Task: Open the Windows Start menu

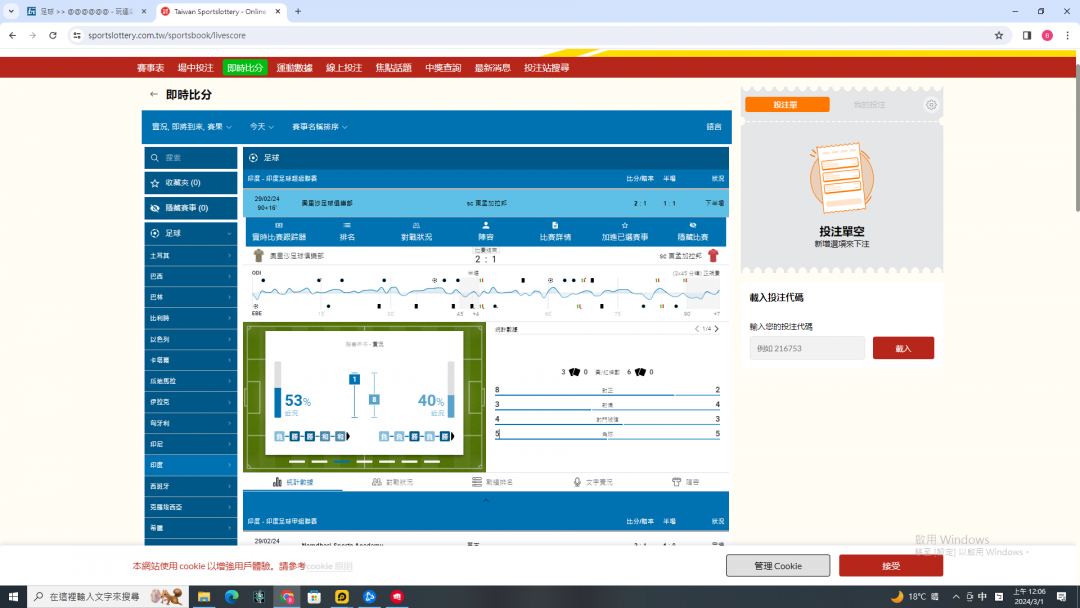Action: coord(13,596)
